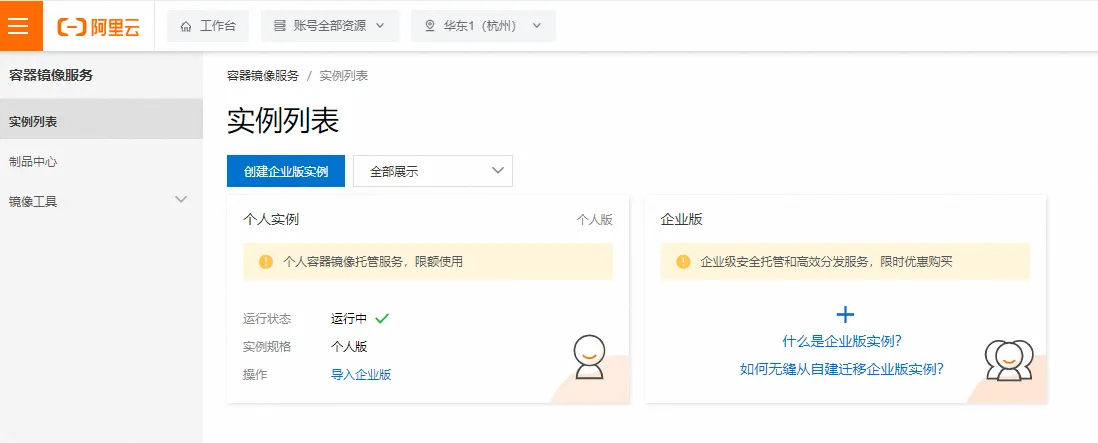Screen dimensions: 1098x443
Task: Open the 如何无缝从自建迁移企业版实例? link
Action: pyautogui.click(x=842, y=369)
